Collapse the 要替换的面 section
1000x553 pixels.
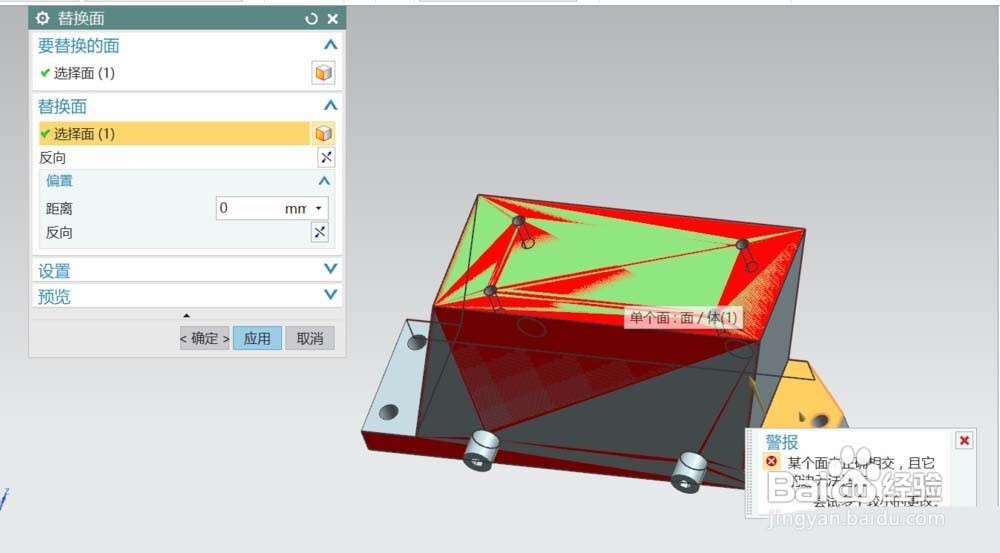click(330, 45)
